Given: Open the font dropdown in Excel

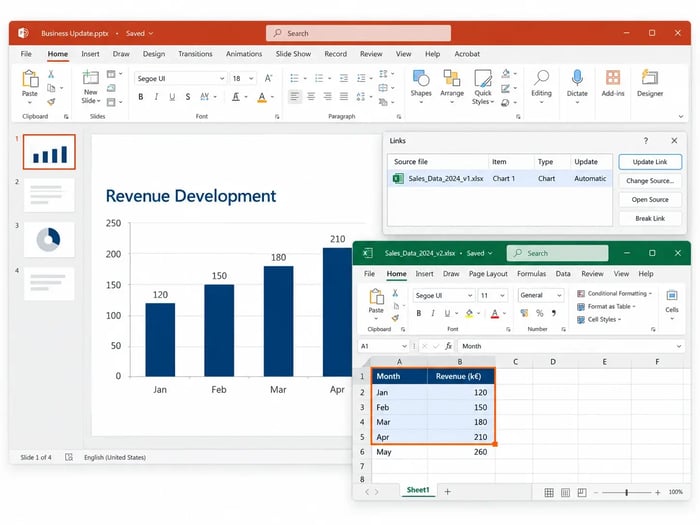Looking at the screenshot, I should [470, 296].
